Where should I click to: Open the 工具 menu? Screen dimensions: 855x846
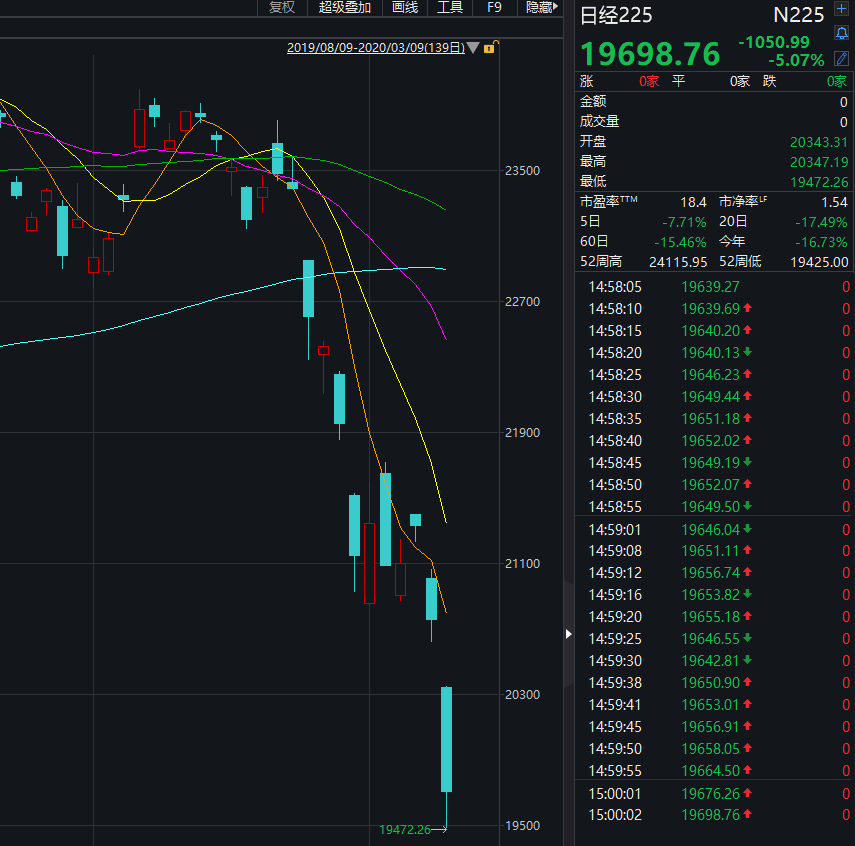(x=450, y=7)
